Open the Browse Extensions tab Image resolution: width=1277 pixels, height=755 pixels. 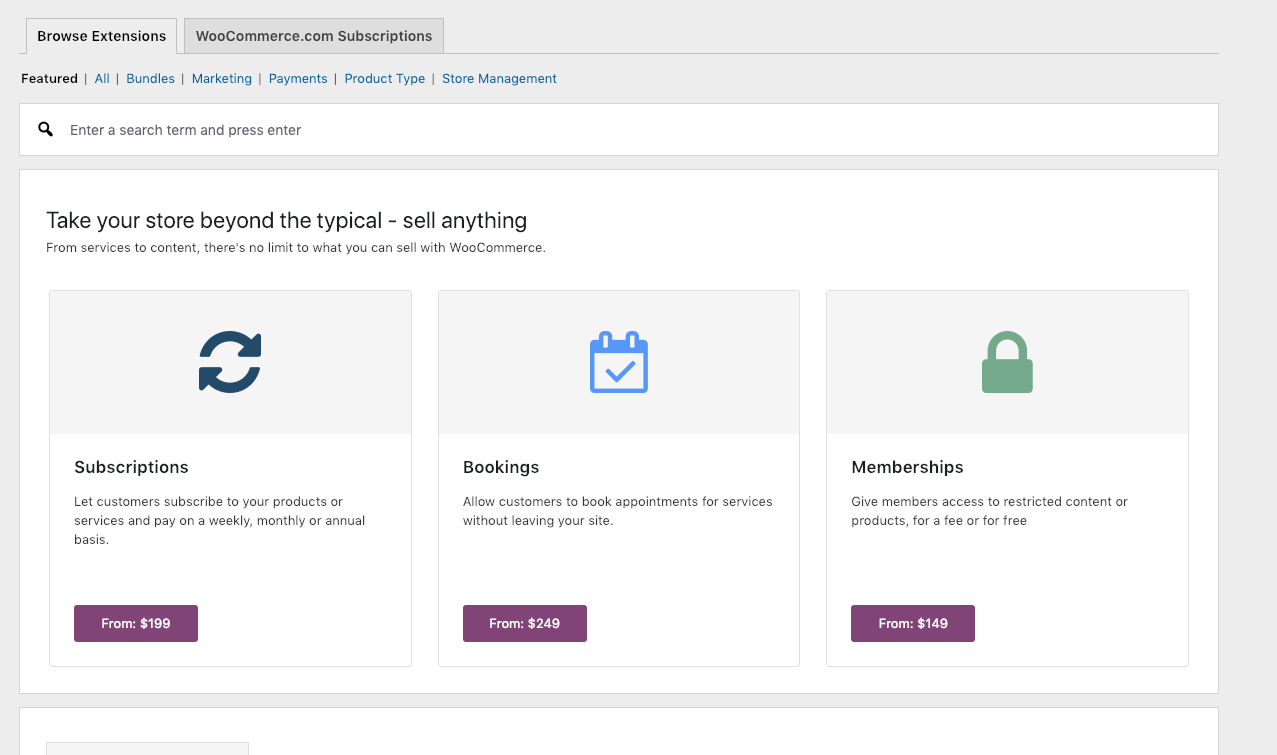click(101, 36)
